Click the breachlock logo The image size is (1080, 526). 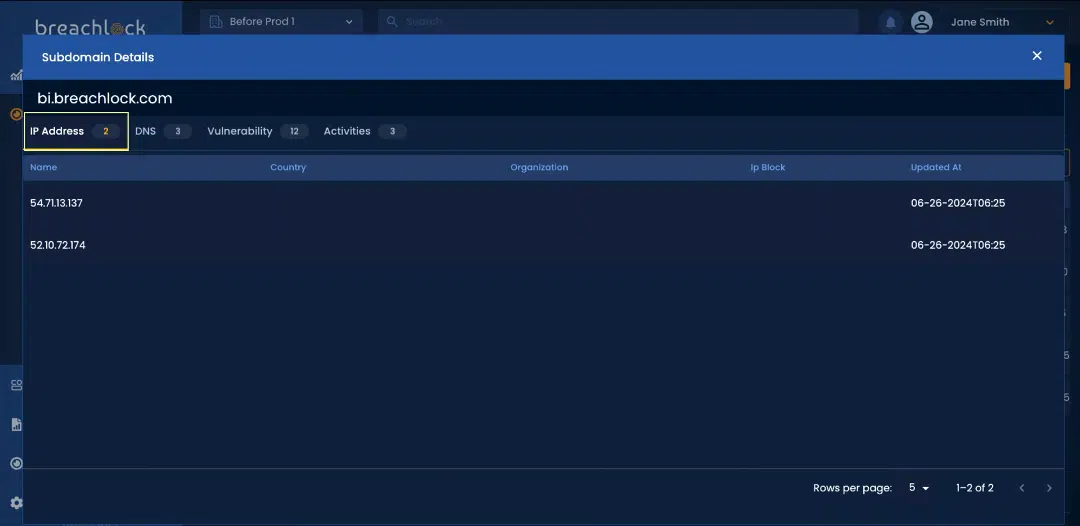pyautogui.click(x=90, y=26)
